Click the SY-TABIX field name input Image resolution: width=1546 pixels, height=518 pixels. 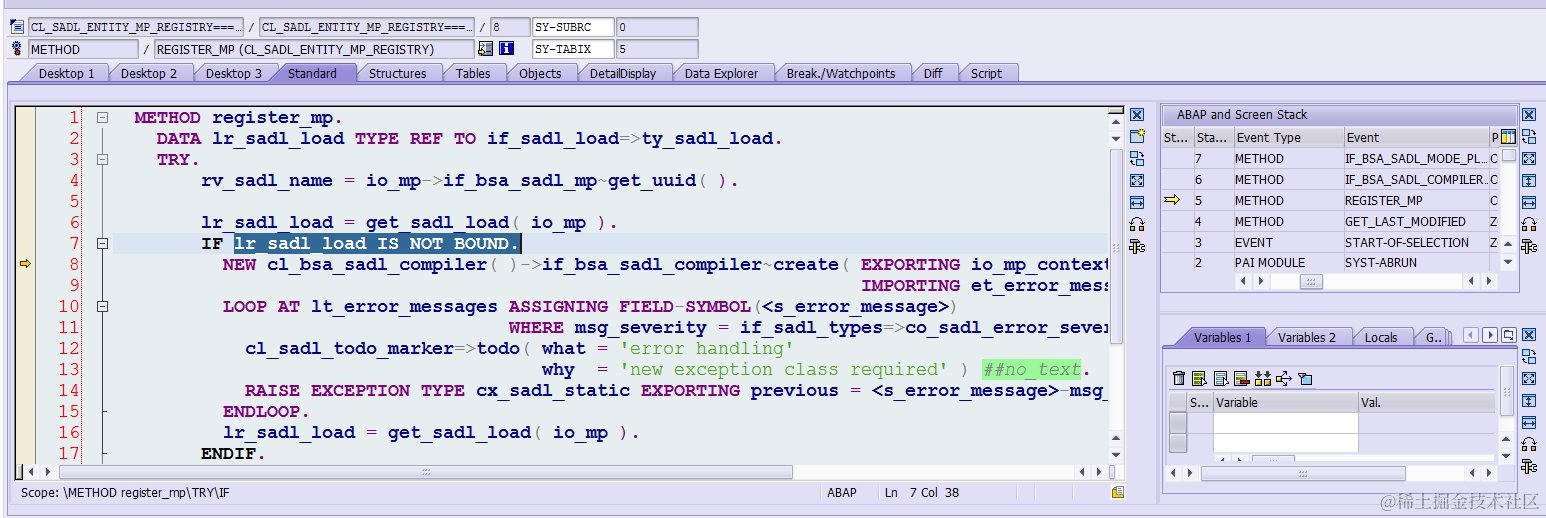point(571,48)
